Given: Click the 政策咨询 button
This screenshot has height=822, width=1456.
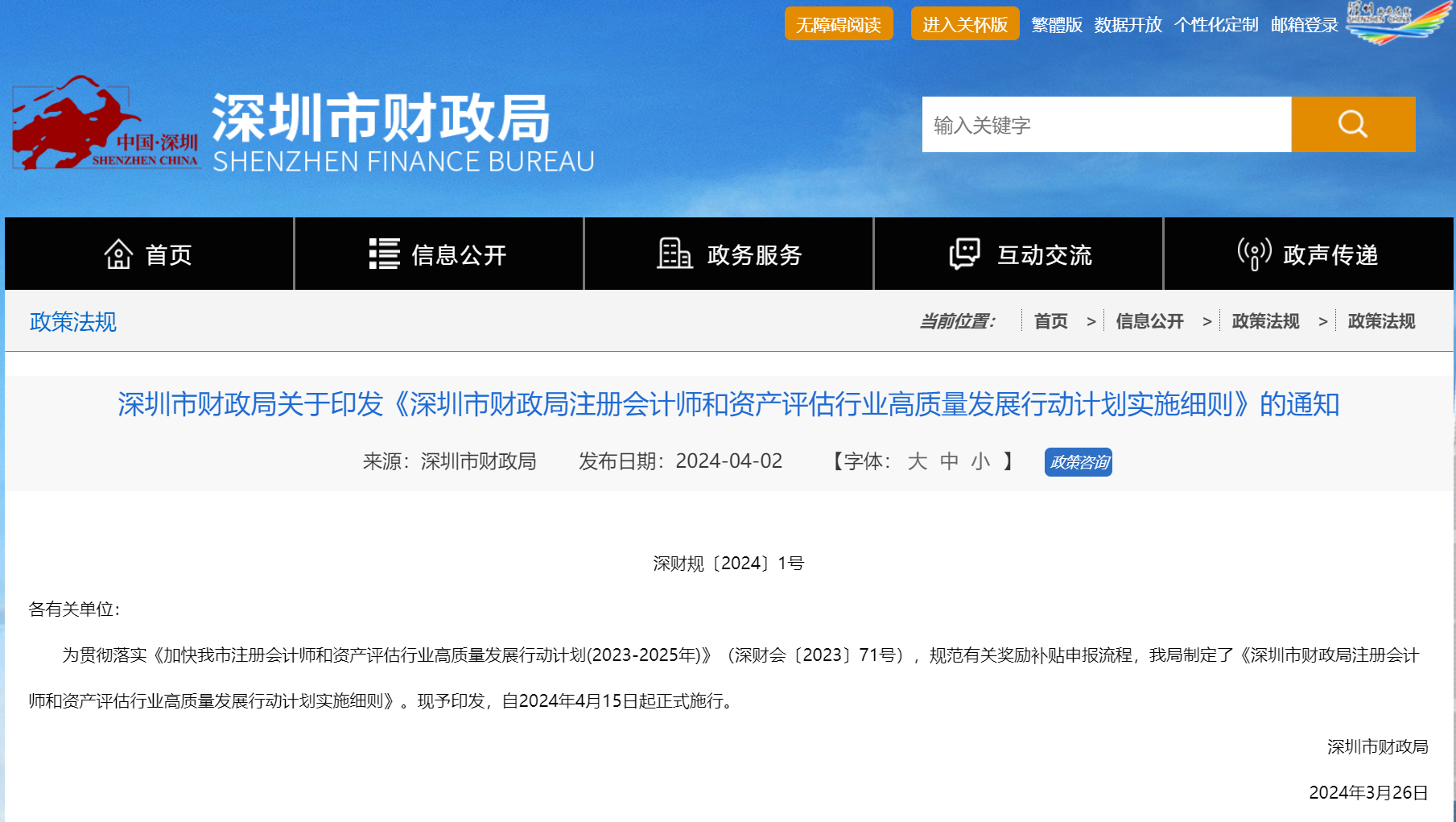Looking at the screenshot, I should click(1079, 462).
